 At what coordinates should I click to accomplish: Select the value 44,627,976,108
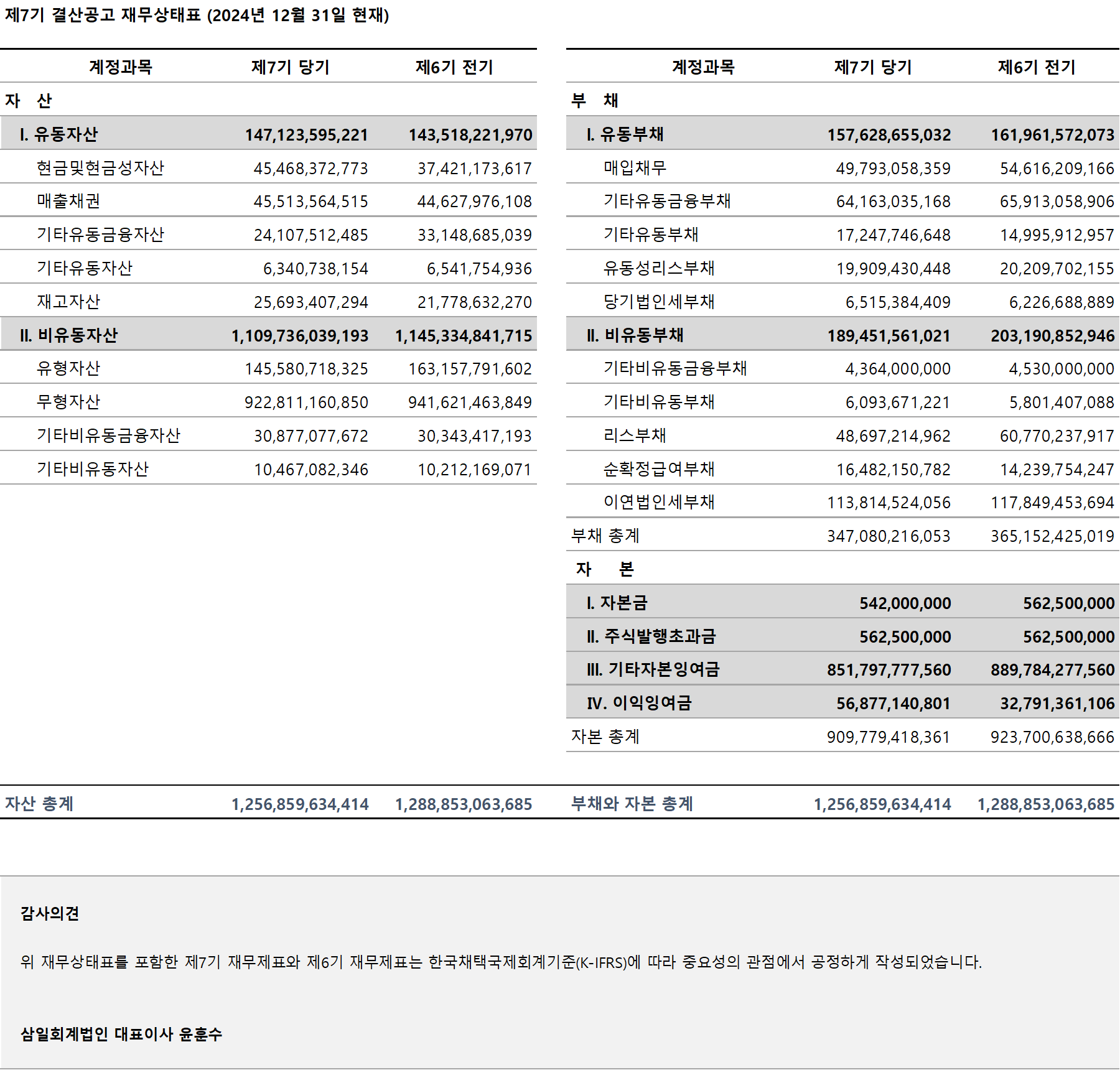475,202
